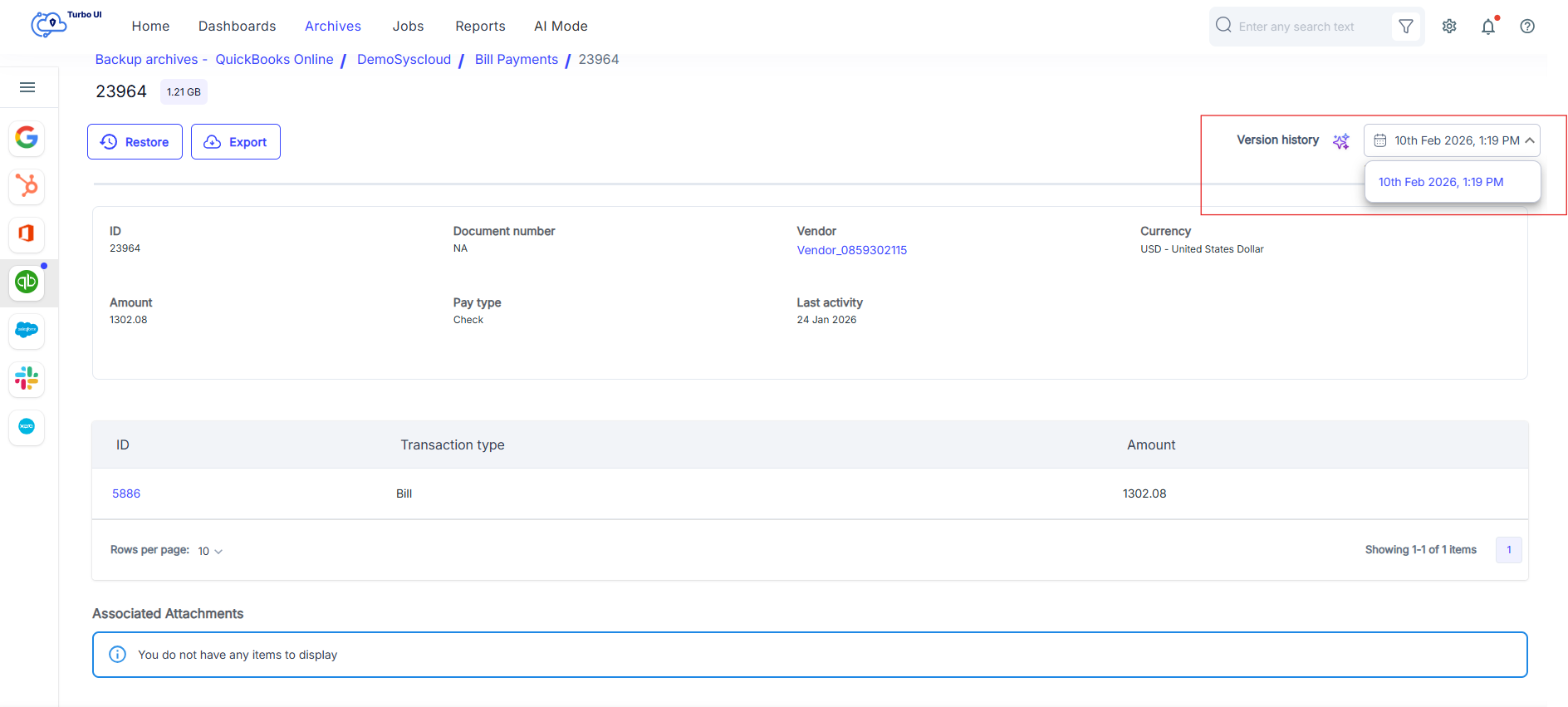This screenshot has height=707, width=1568.
Task: Click the ID column header
Action: [x=123, y=445]
